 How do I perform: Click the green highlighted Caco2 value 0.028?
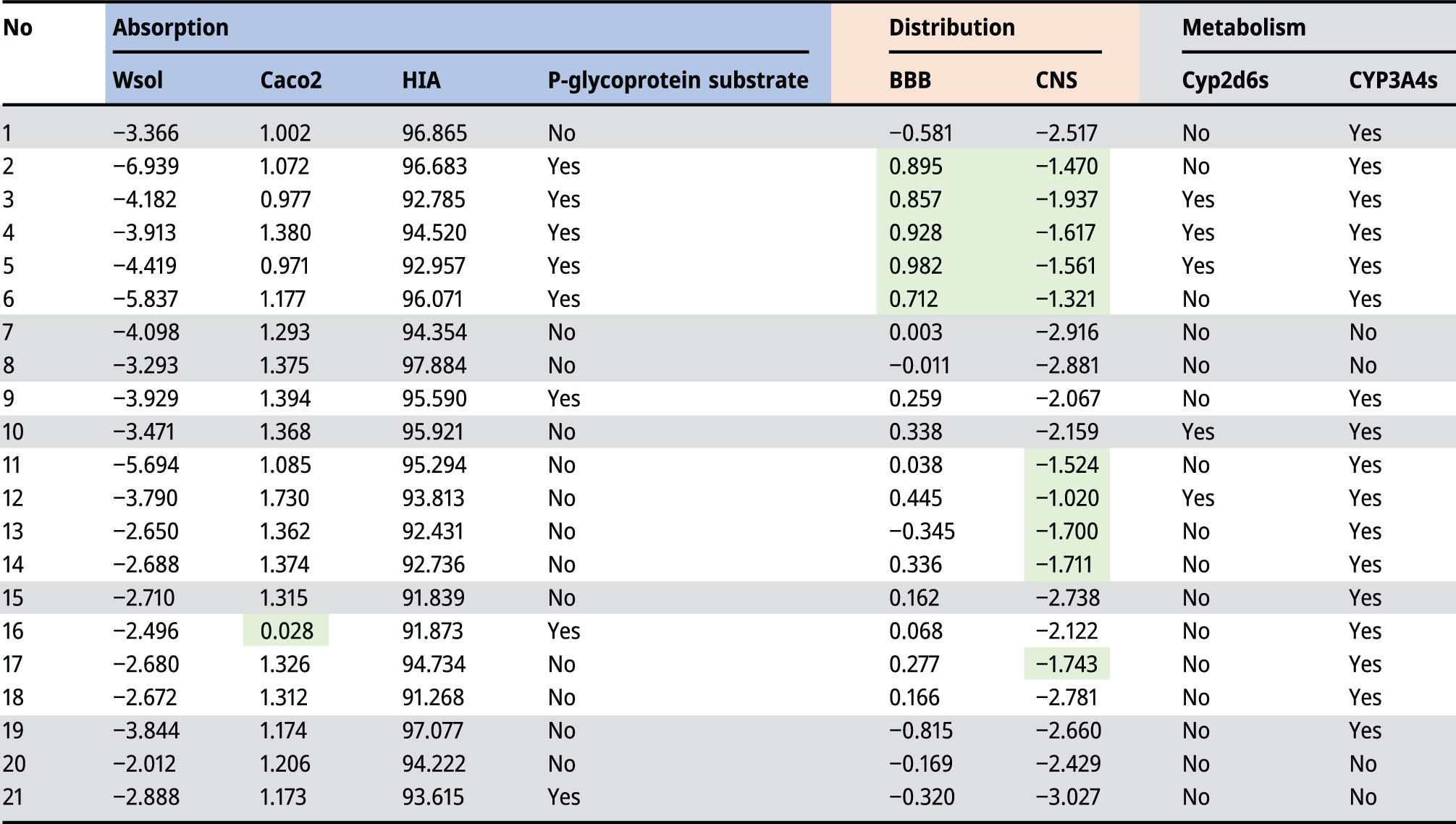pyautogui.click(x=287, y=631)
